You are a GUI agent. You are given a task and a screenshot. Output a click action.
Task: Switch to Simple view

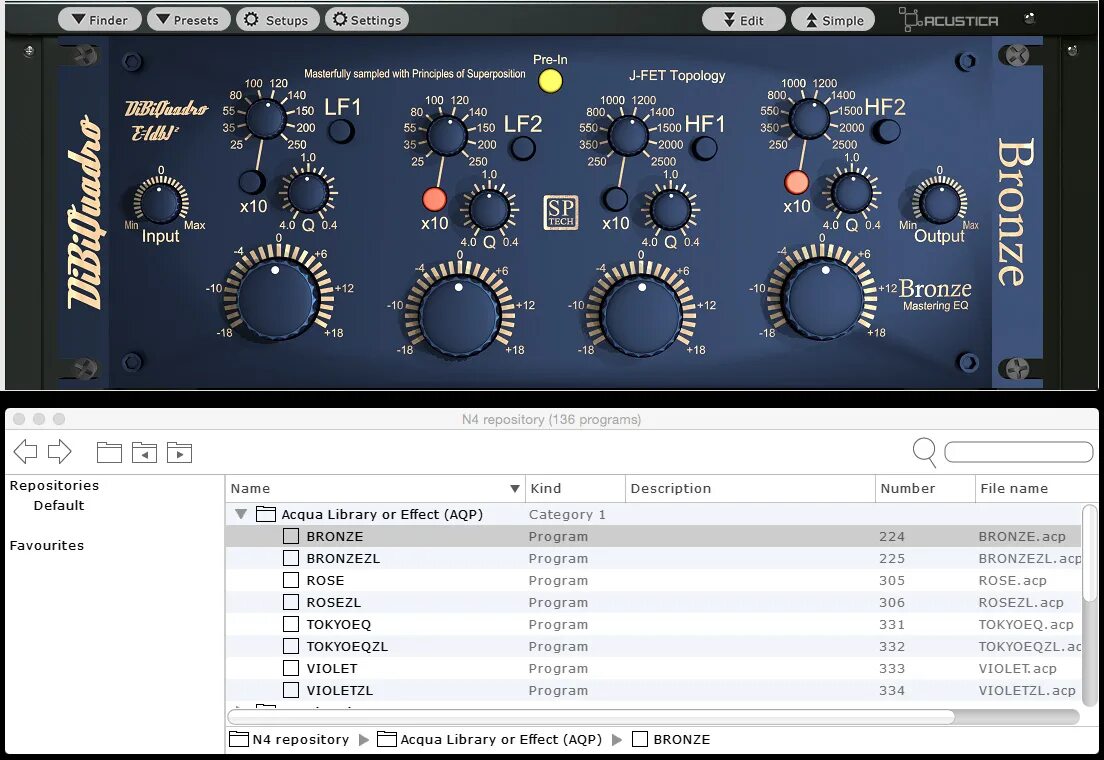833,20
